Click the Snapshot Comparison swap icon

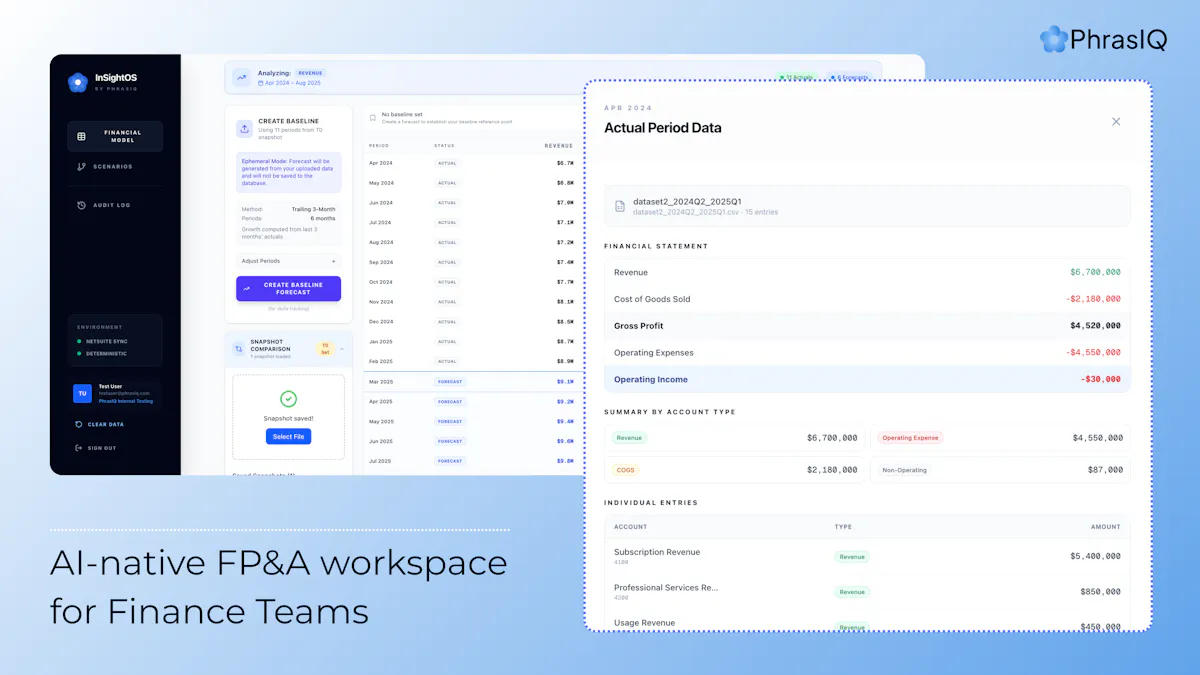coord(239,349)
